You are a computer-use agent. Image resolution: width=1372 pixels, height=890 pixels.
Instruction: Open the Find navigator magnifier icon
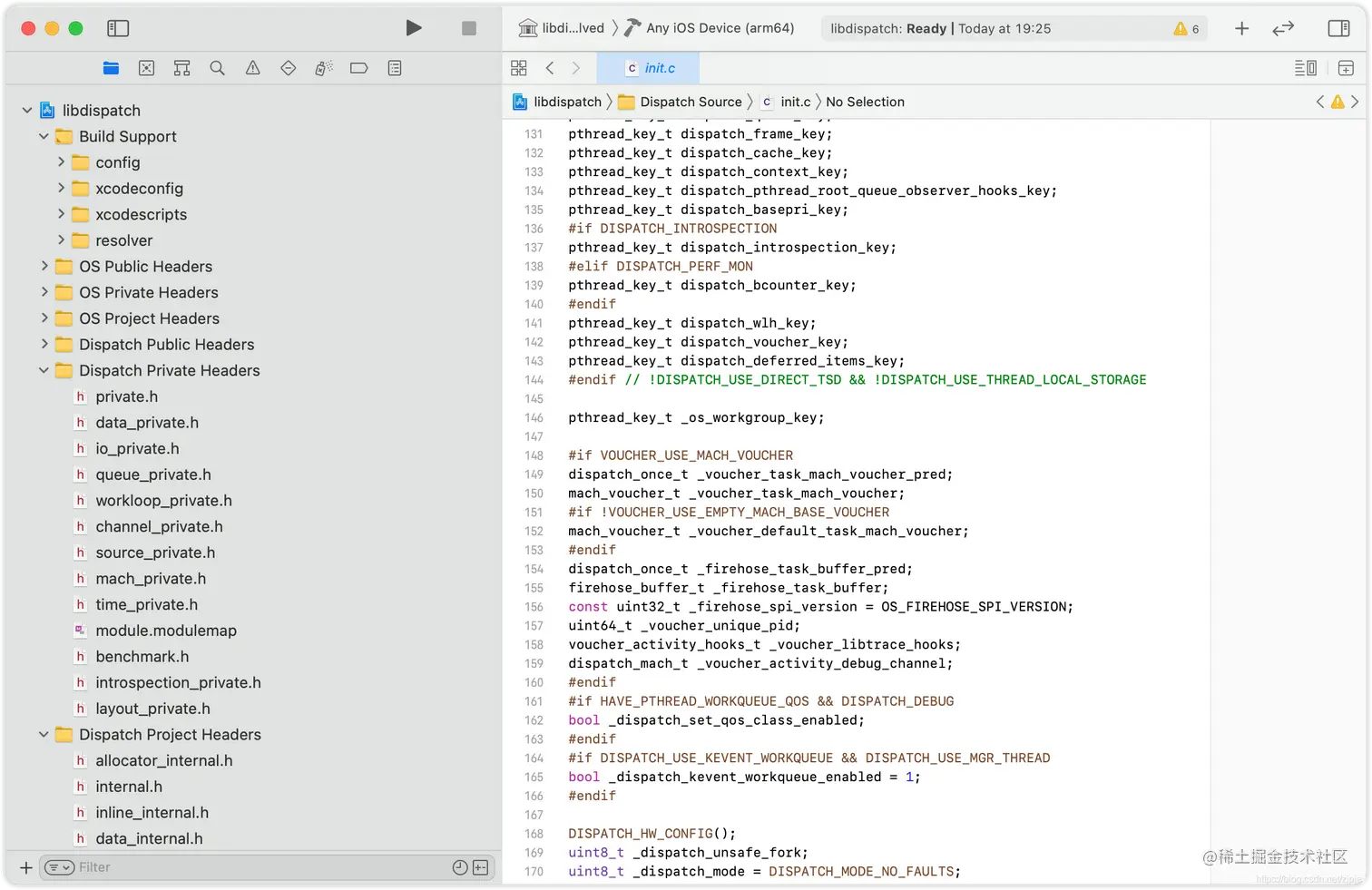217,68
